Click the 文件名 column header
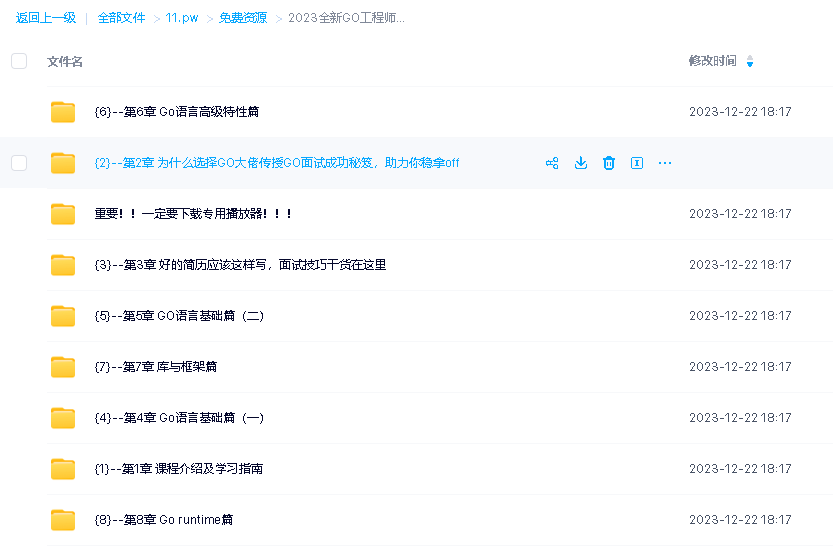The height and width of the screenshot is (554, 833). point(65,62)
